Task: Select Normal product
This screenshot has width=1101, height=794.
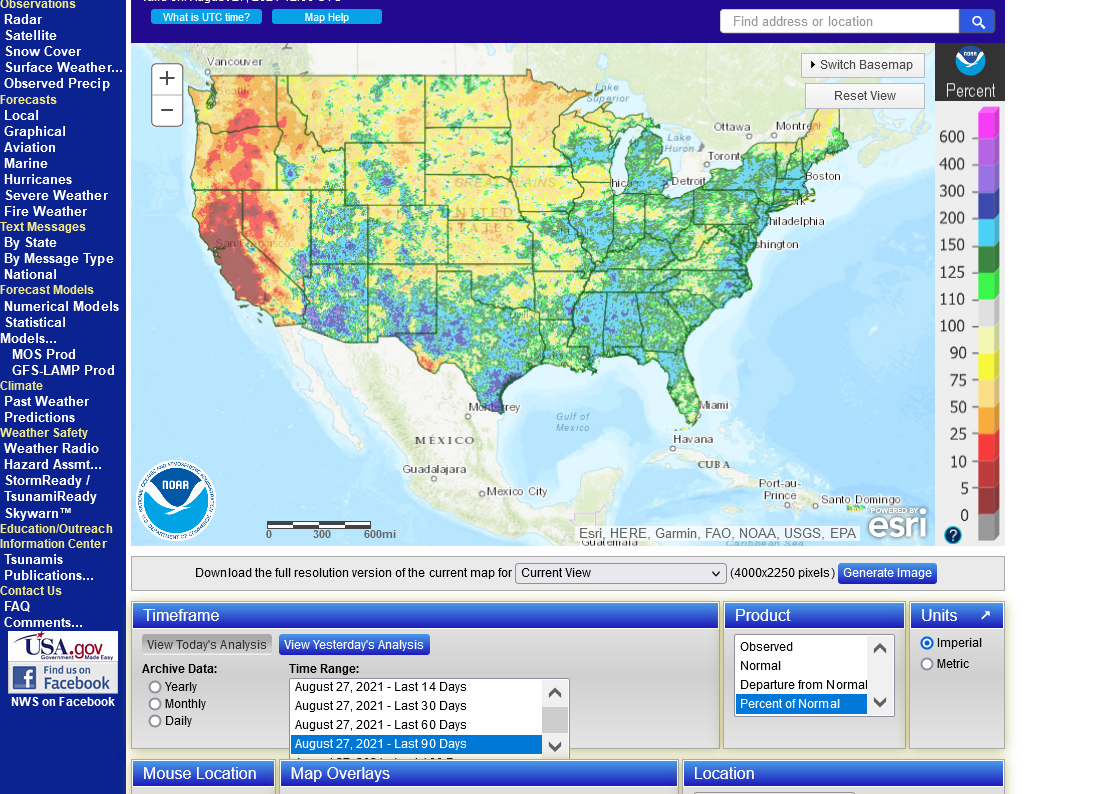Action: 801,666
